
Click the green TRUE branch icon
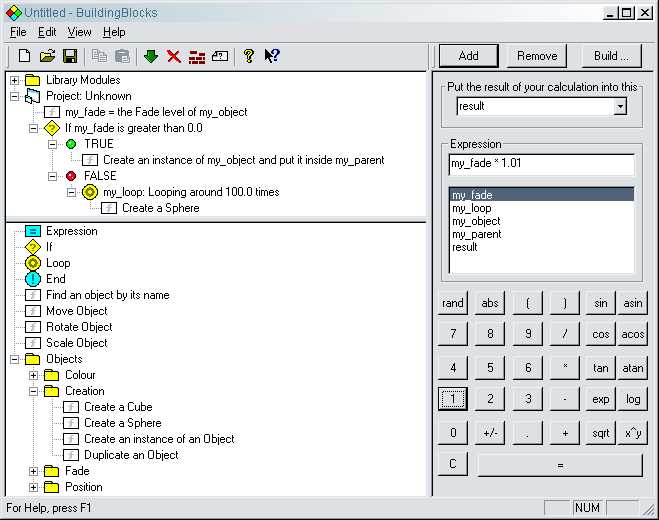pos(71,144)
